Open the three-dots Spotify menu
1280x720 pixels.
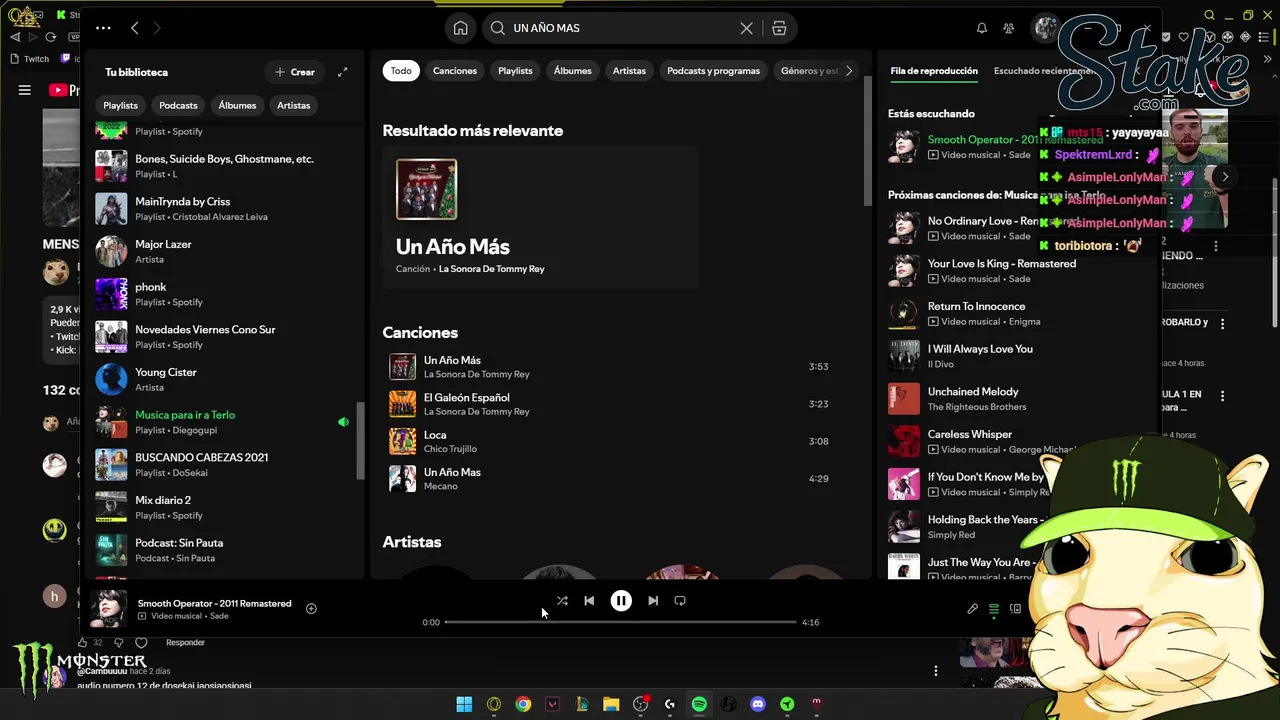103,28
